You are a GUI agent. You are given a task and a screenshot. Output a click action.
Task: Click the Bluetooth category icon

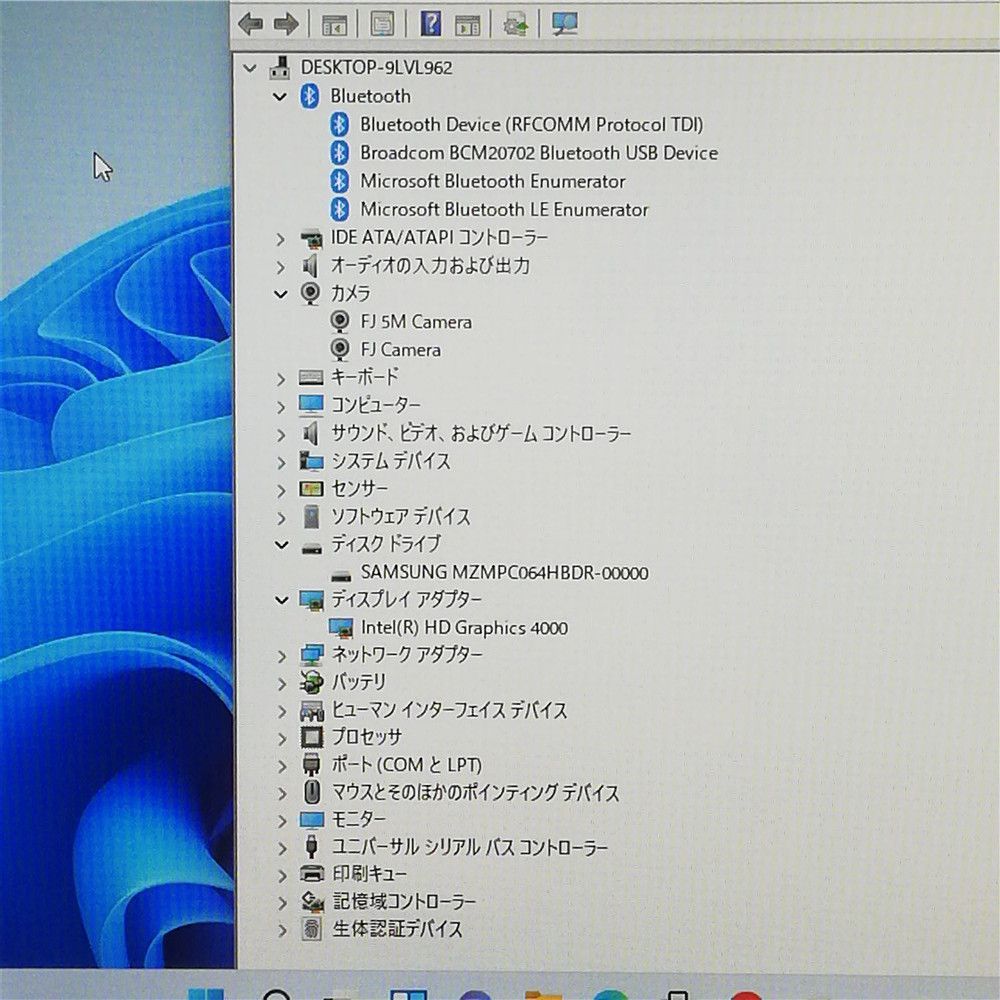tap(310, 96)
